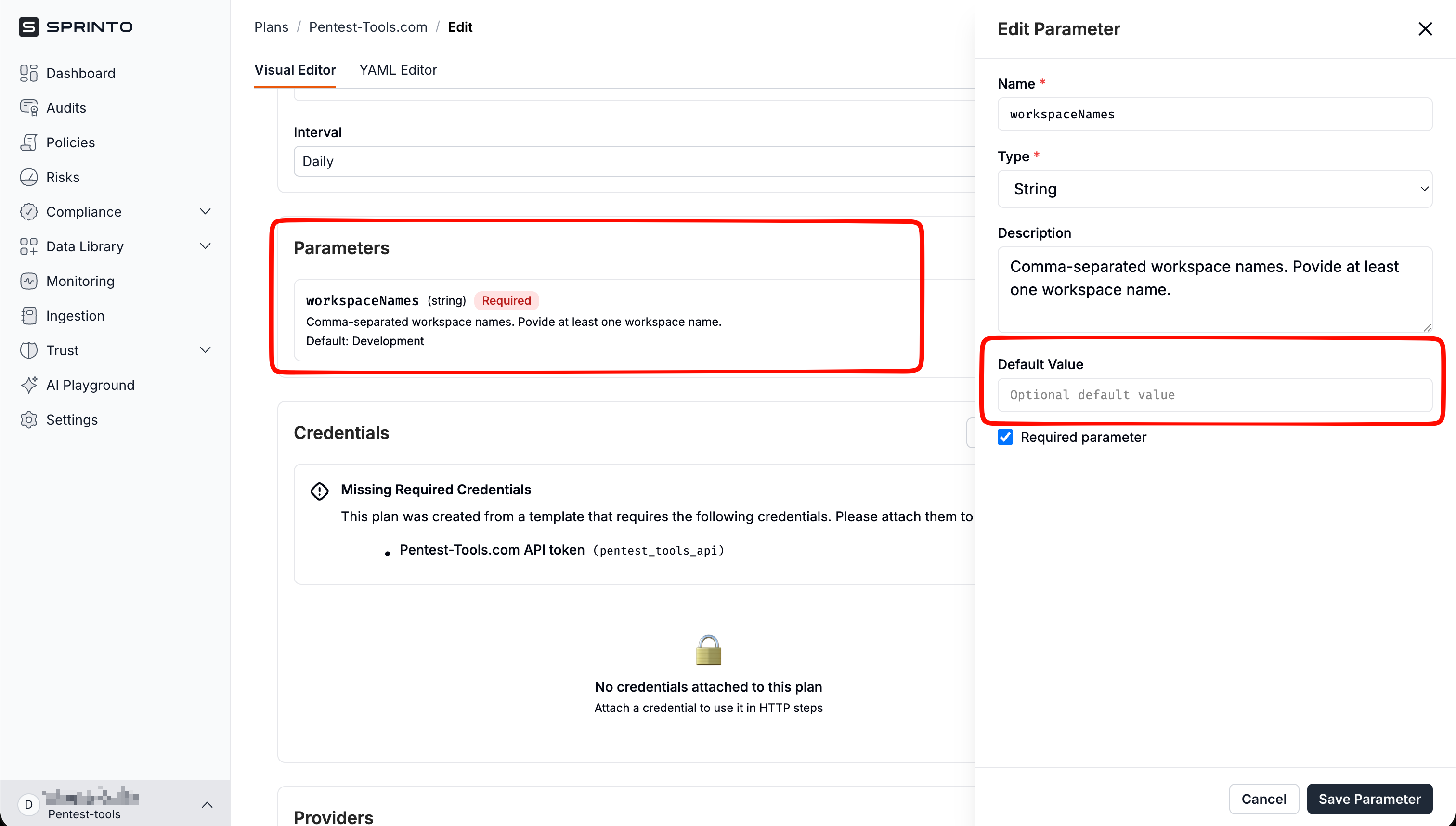The width and height of the screenshot is (1456, 826).
Task: Open Risks from the sidebar
Action: click(x=63, y=177)
